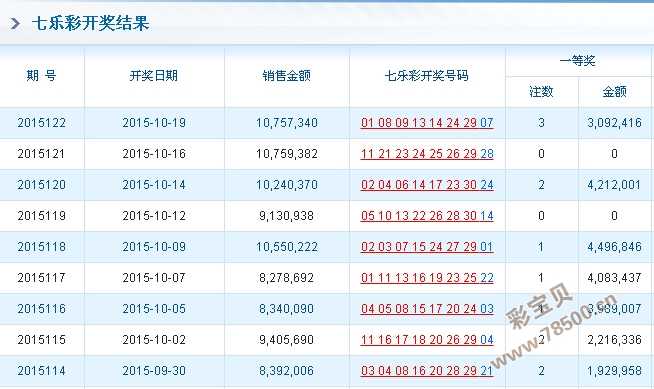Viewport: 654px width, 389px height.
Task: Click first prize amount 3,092,416
Action: (x=614, y=123)
